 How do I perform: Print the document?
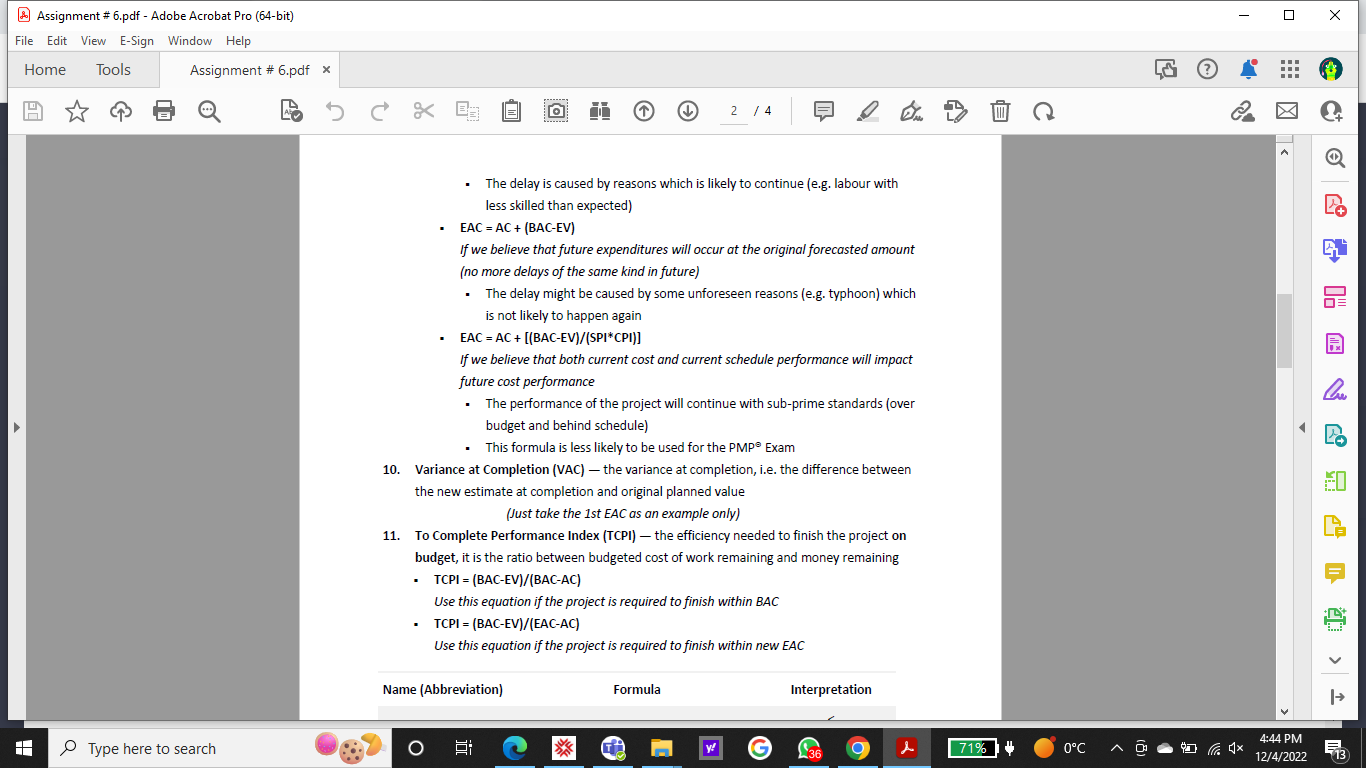(164, 110)
